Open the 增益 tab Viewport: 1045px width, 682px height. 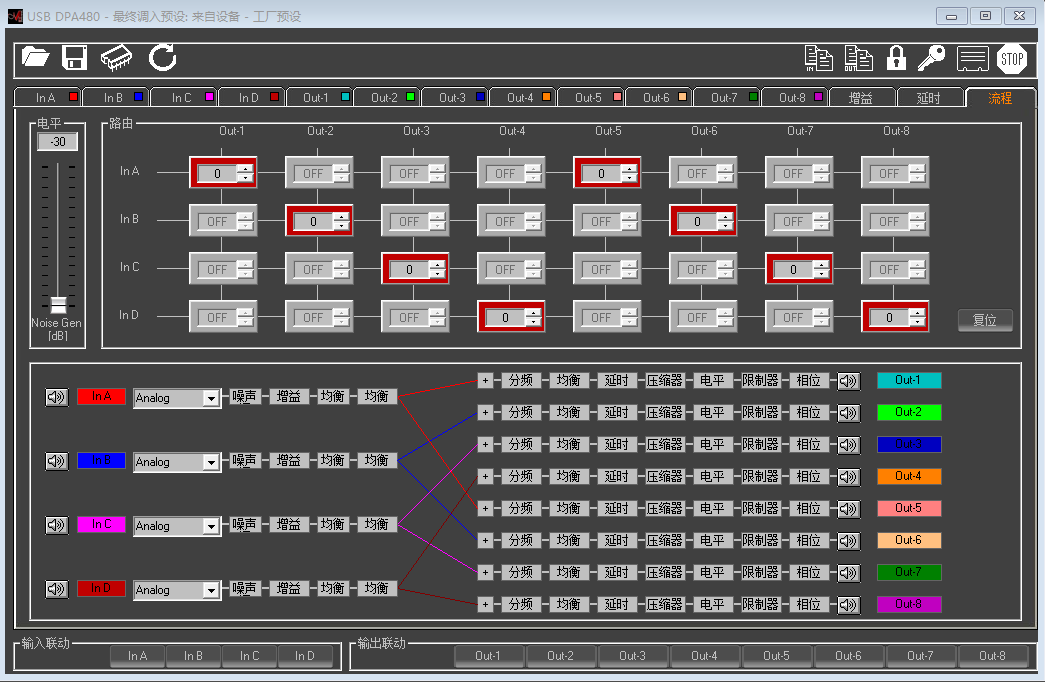tap(861, 98)
